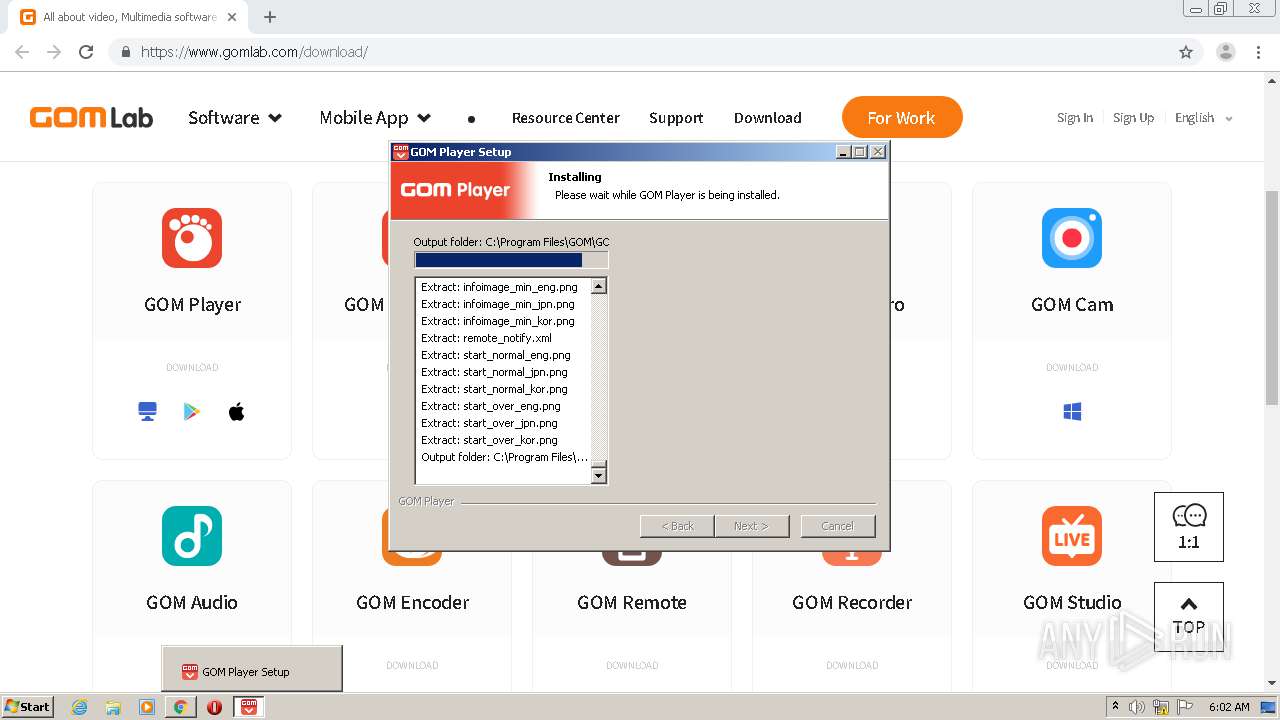This screenshot has height=720, width=1280.
Task: Show hidden tray icons arrow
Action: (1115, 706)
